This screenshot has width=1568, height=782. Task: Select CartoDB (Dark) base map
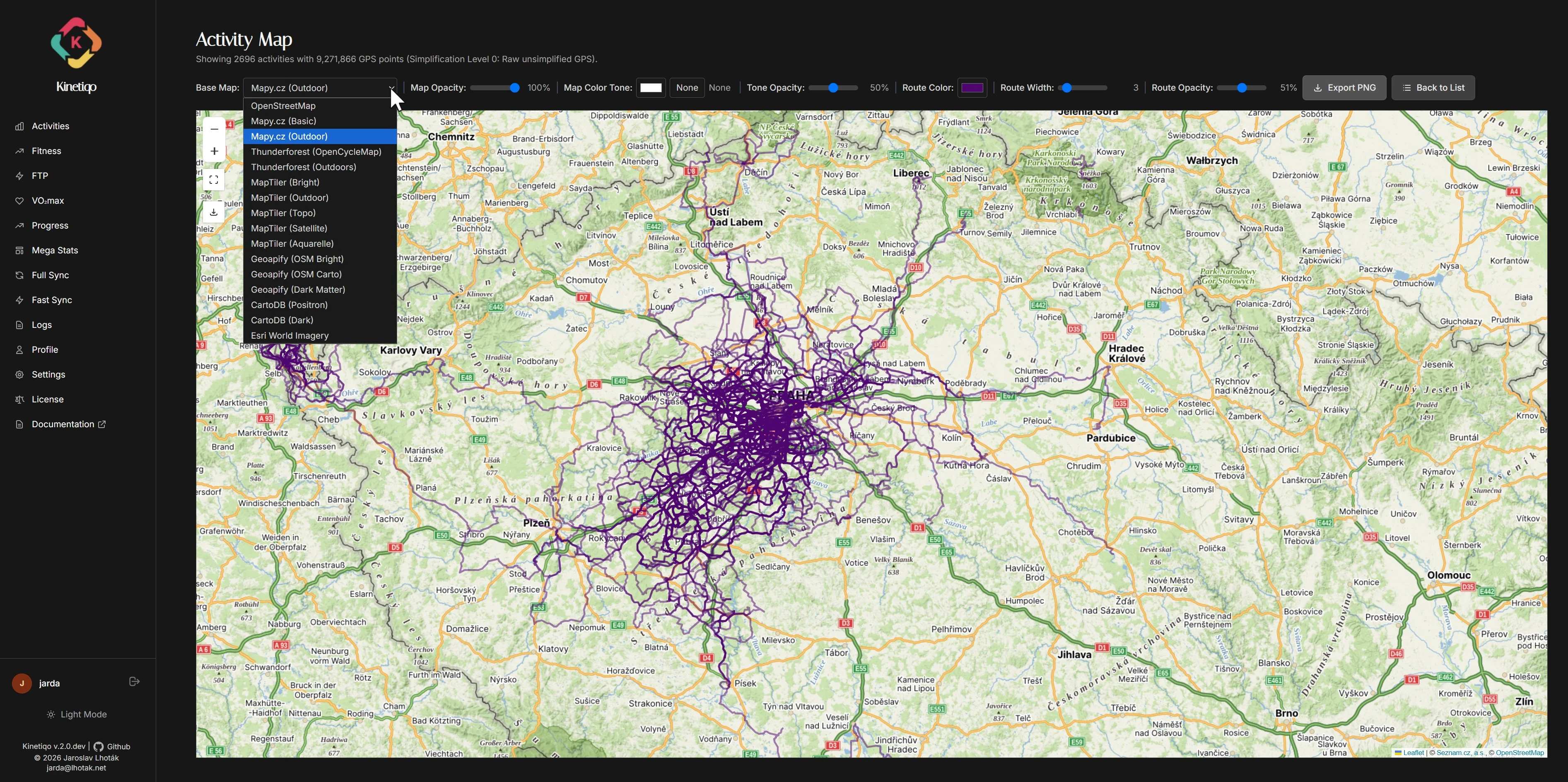320,320
